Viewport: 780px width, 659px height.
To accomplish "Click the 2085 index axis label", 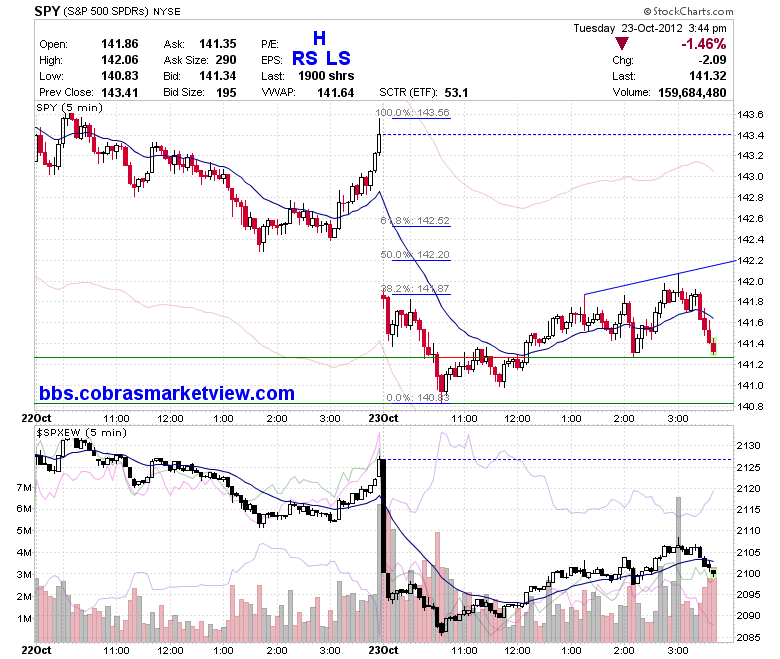I will [749, 637].
